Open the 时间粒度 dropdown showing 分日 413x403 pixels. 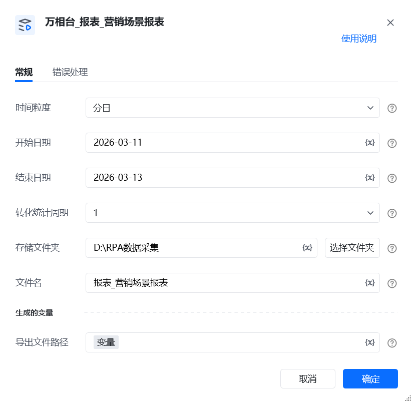pos(232,108)
